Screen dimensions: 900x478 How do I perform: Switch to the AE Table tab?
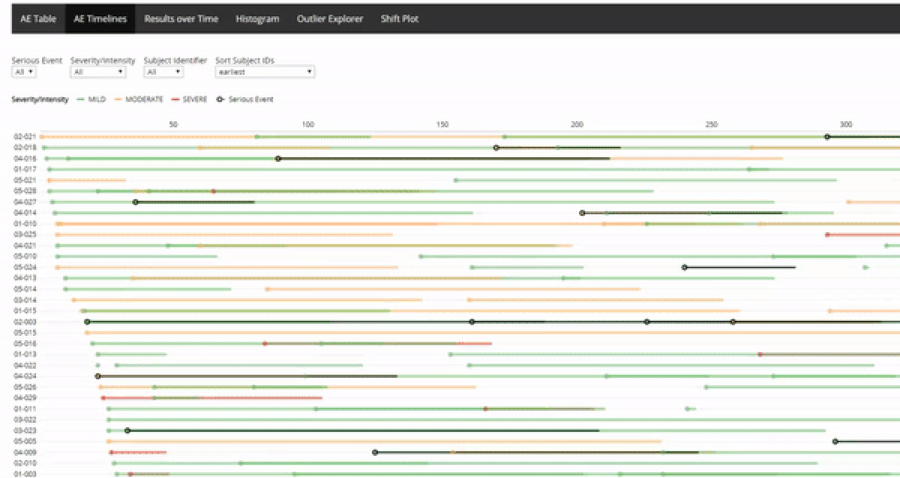pyautogui.click(x=38, y=19)
